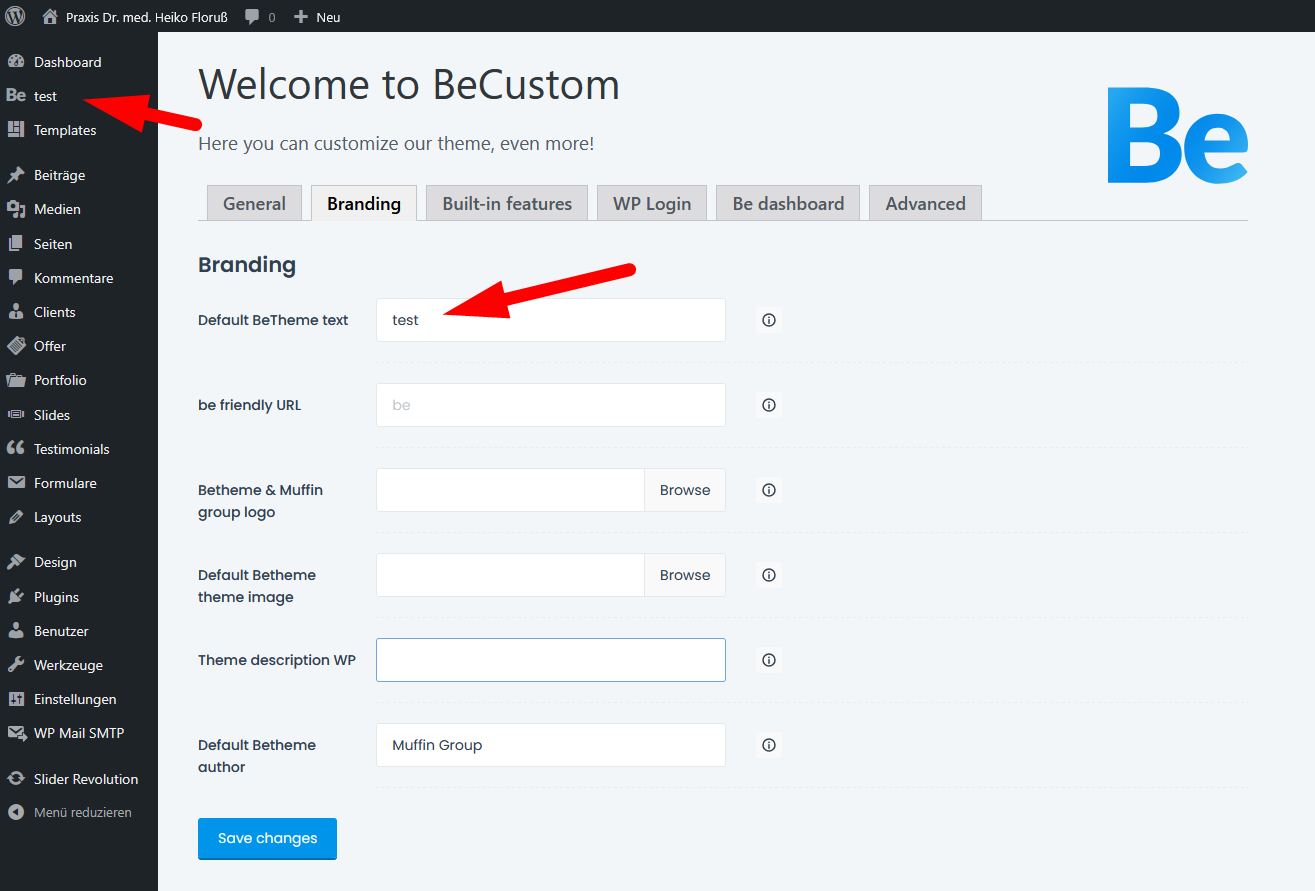This screenshot has width=1315, height=891.
Task: Click the info icon beside Default Betheme author
Action: (769, 745)
